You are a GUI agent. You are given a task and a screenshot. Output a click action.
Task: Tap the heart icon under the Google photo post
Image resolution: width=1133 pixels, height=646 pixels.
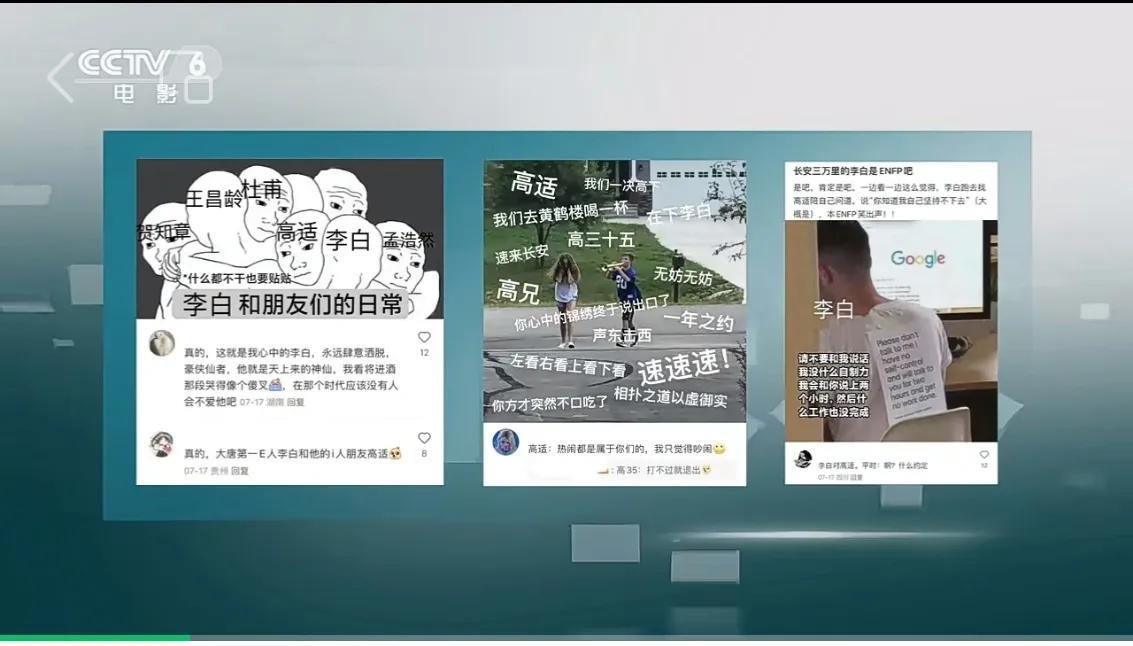pos(984,455)
